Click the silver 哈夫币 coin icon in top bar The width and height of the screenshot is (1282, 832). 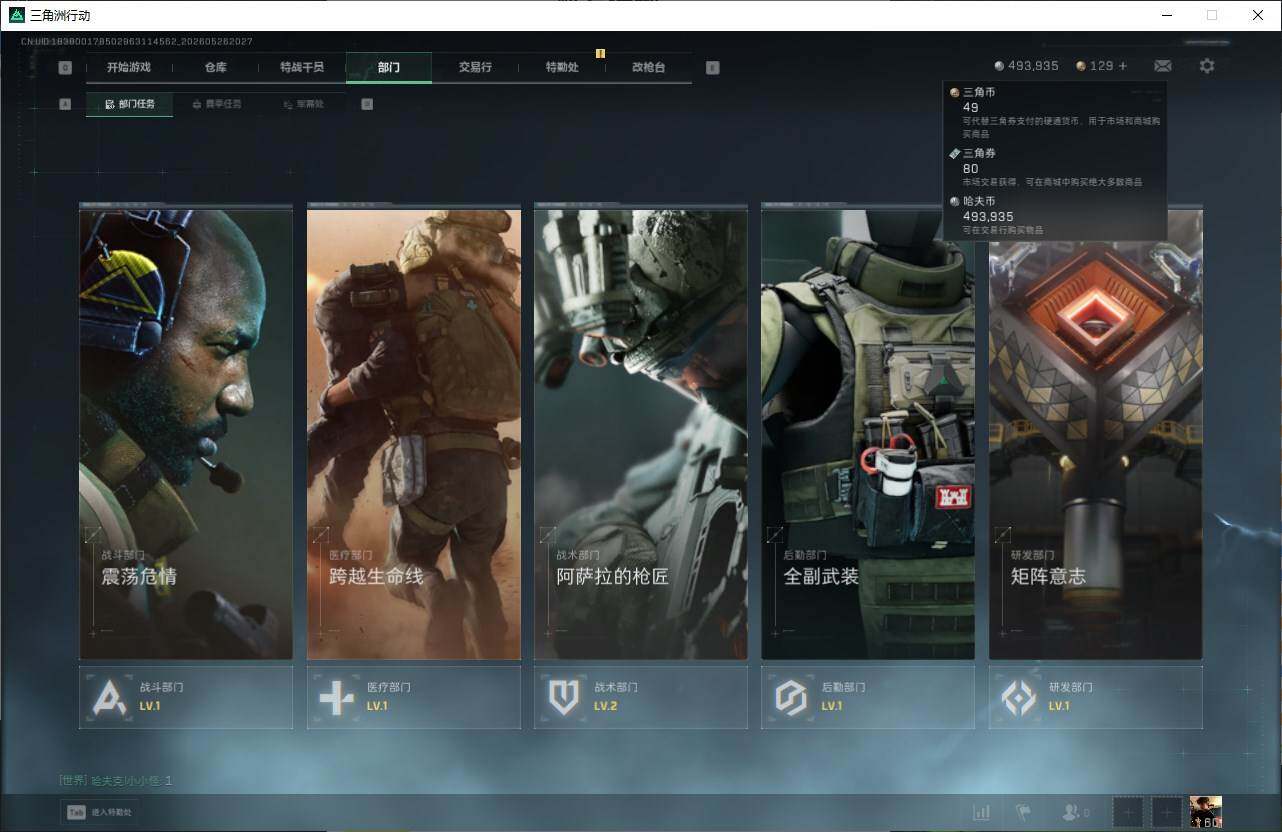pos(999,66)
